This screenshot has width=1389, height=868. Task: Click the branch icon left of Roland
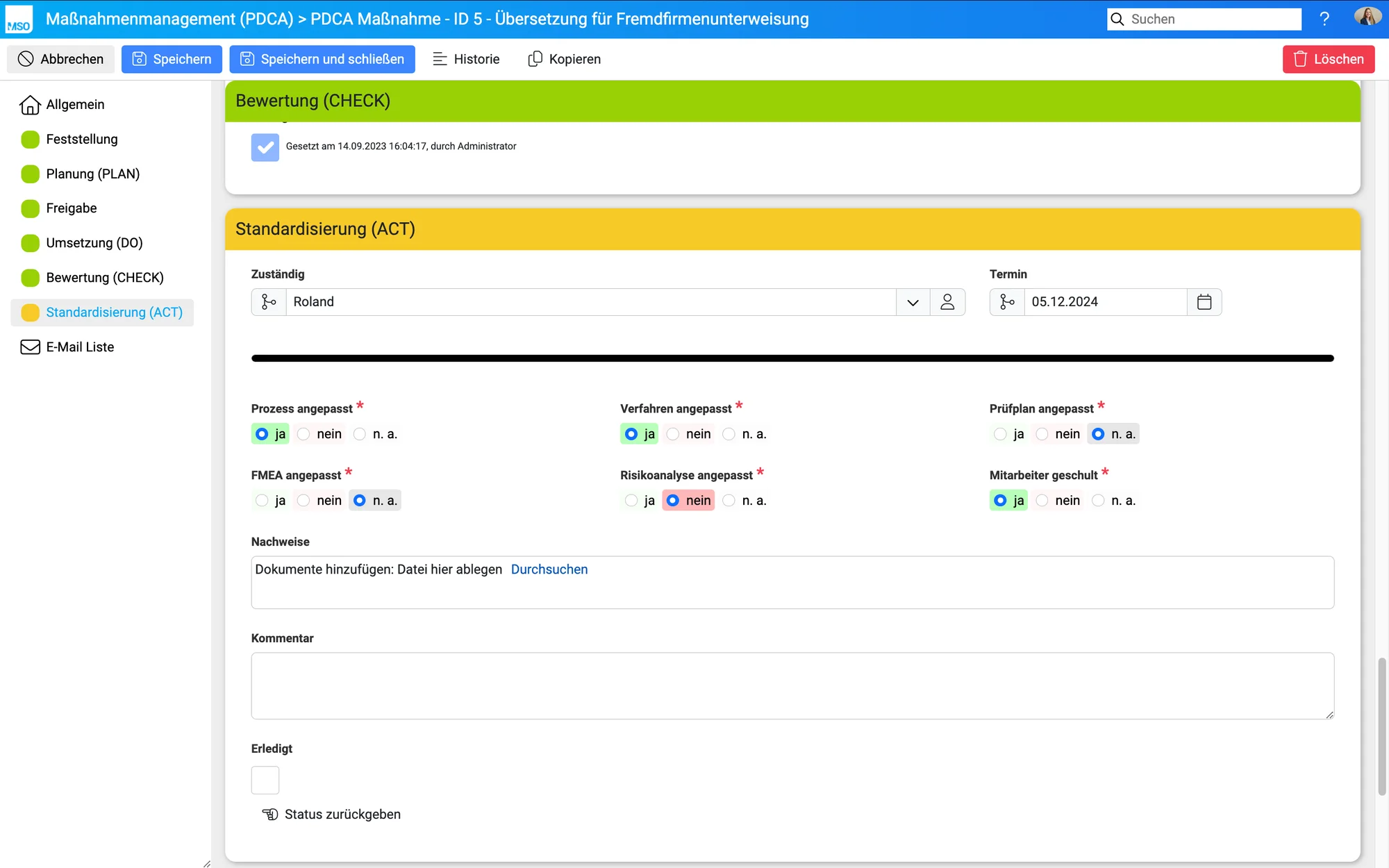pyautogui.click(x=269, y=302)
